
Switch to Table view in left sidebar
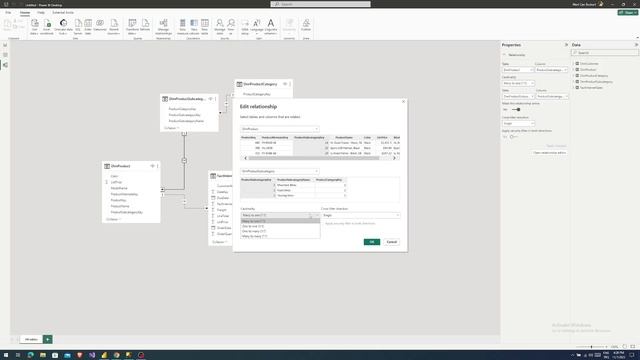[x=5, y=55]
